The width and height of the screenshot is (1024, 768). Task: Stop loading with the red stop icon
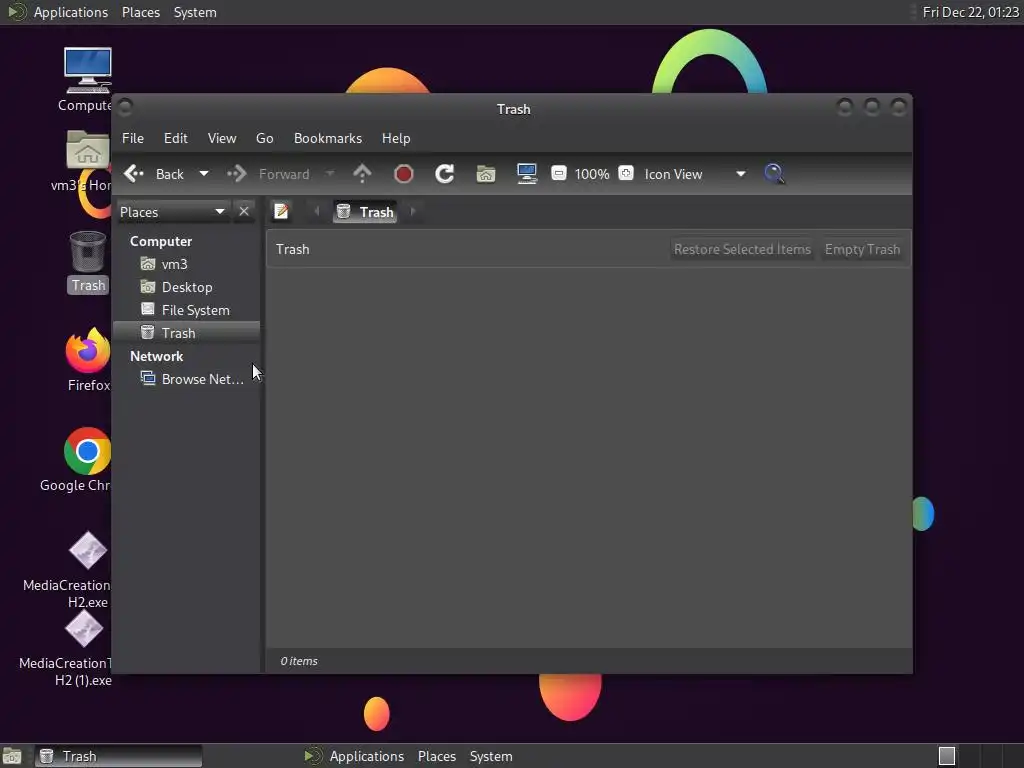tap(404, 174)
